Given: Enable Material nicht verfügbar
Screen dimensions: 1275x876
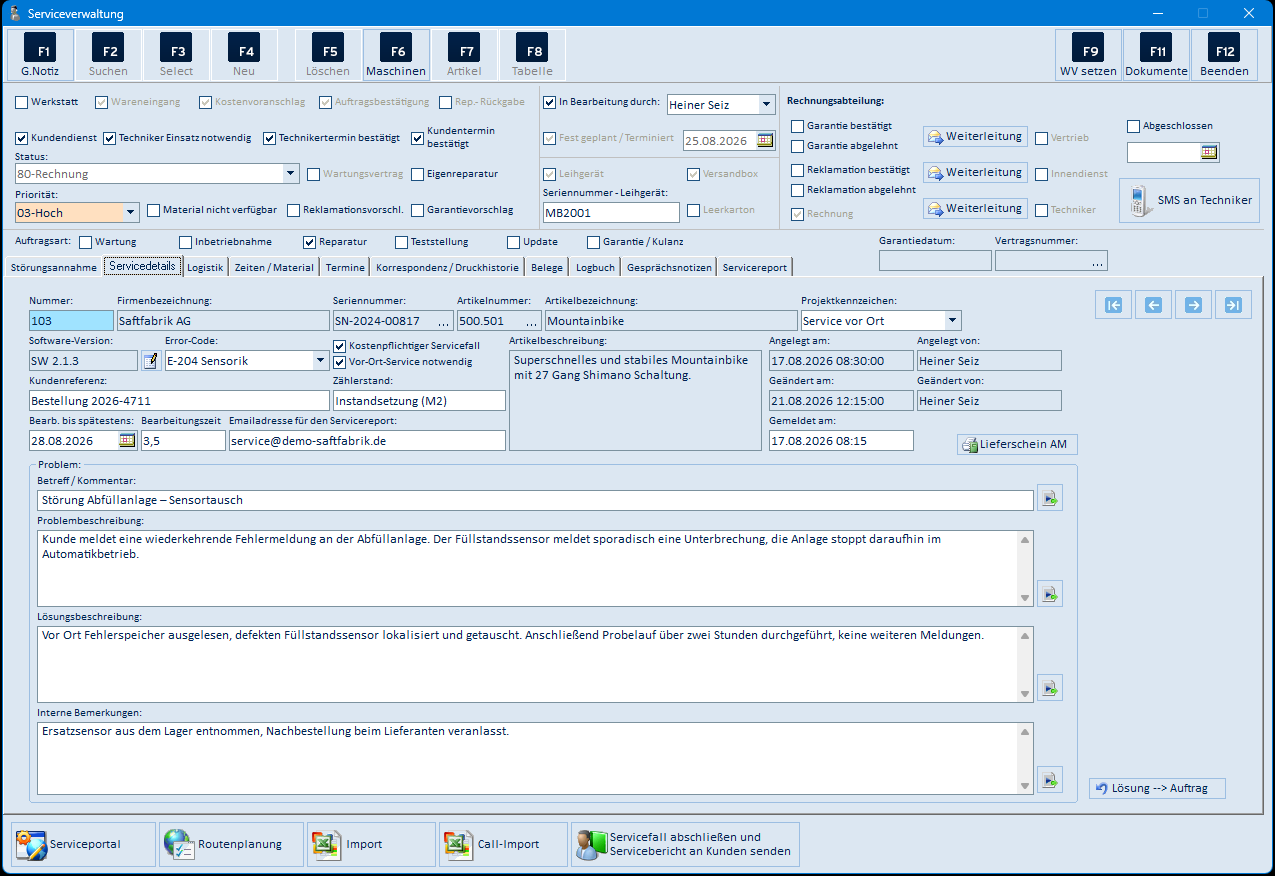Looking at the screenshot, I should point(154,210).
